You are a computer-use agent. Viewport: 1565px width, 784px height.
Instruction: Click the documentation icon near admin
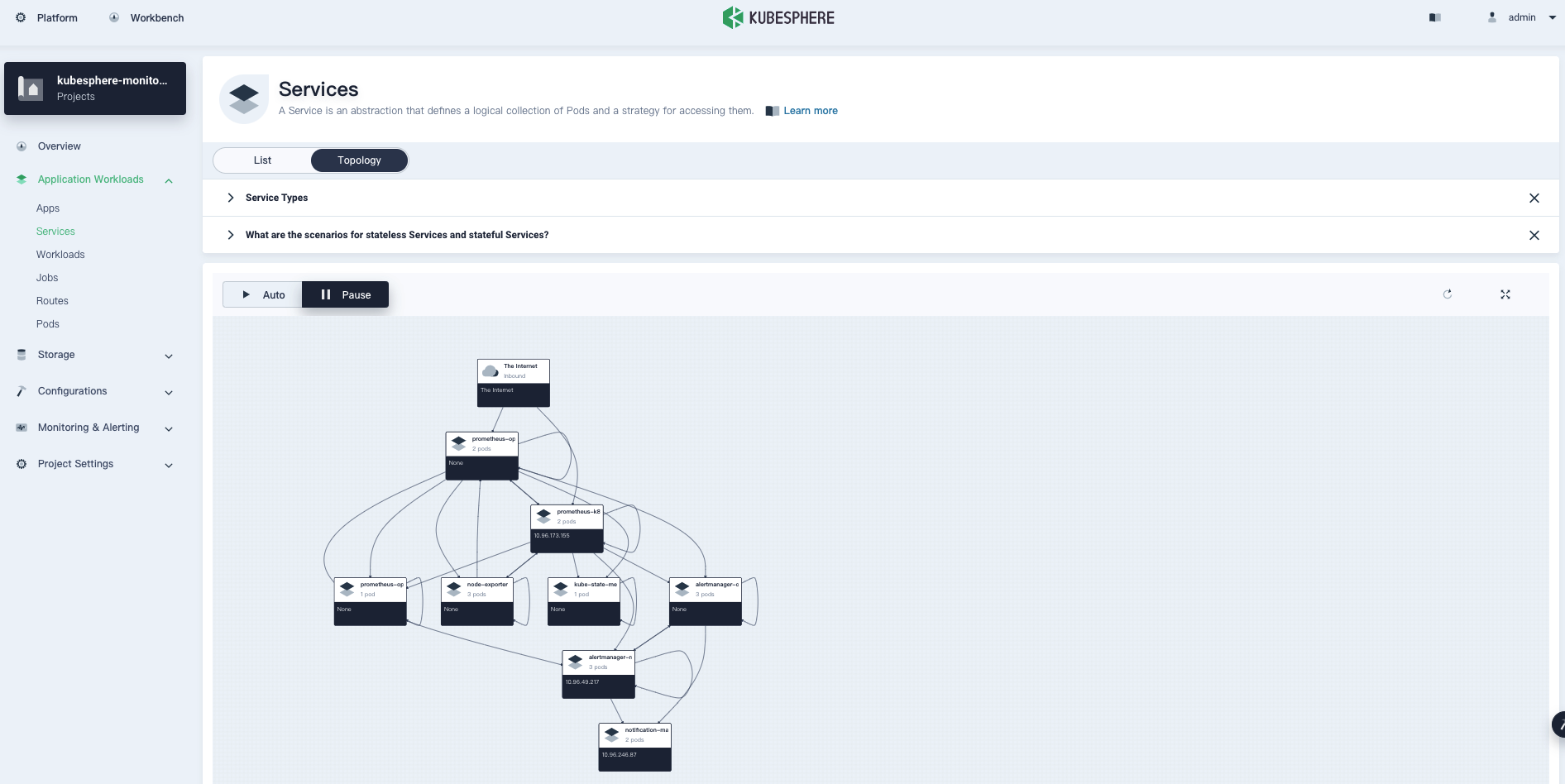1435,17
